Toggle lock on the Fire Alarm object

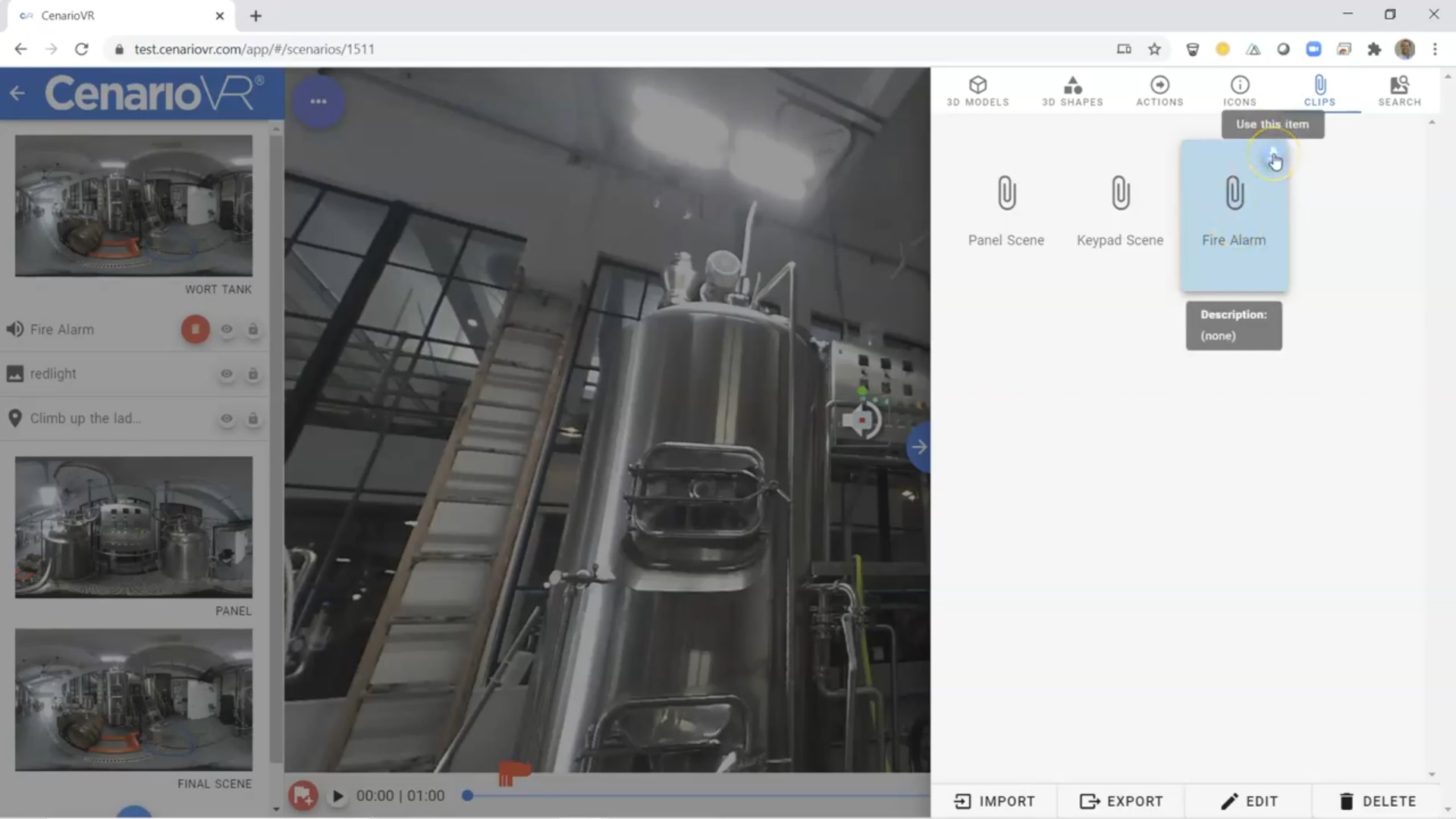pos(253,329)
